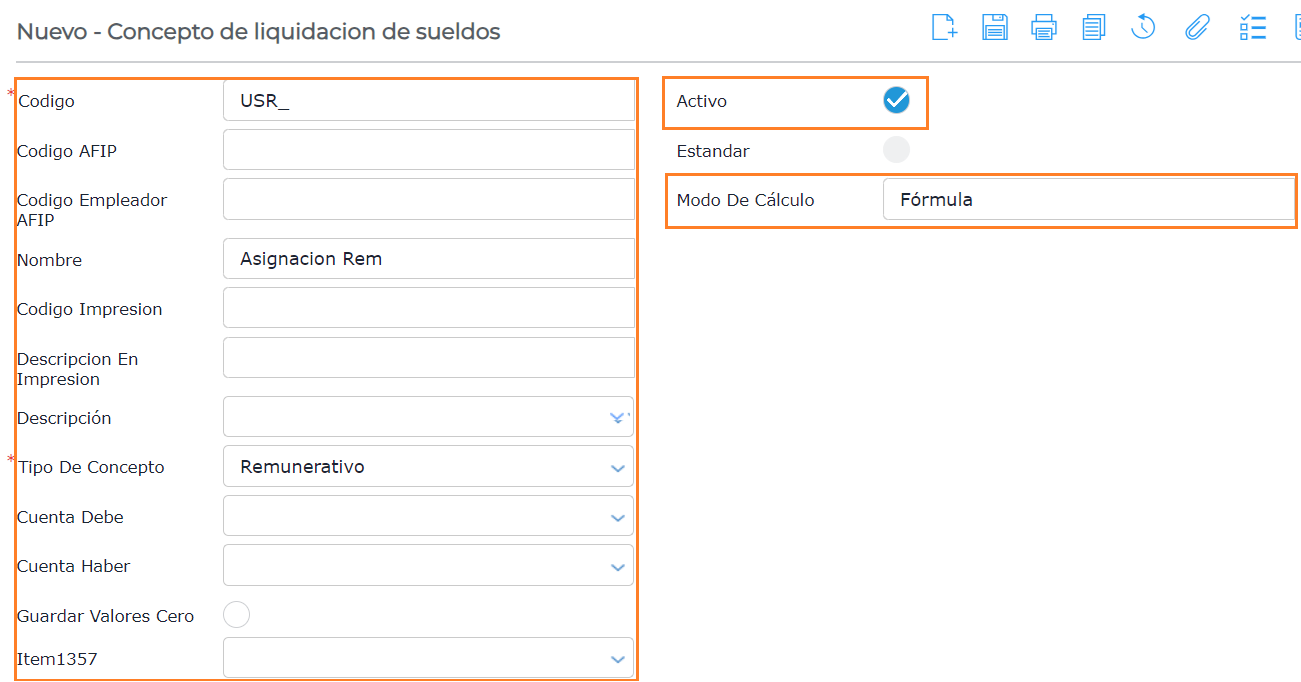This screenshot has width=1301, height=682.
Task: Enable Guardar Valores Cero option
Action: click(236, 615)
